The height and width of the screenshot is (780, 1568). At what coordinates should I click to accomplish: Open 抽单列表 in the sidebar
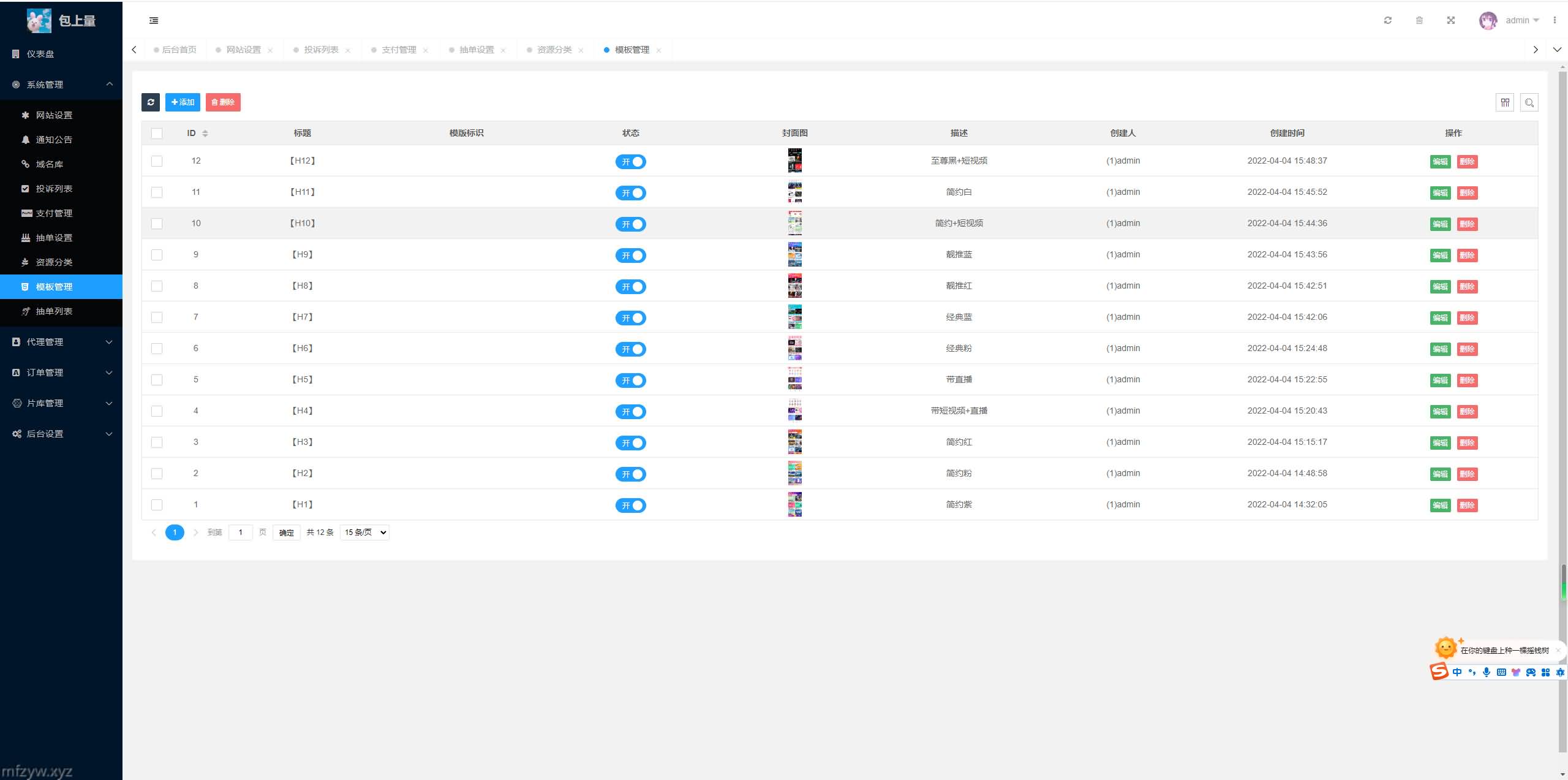(54, 311)
